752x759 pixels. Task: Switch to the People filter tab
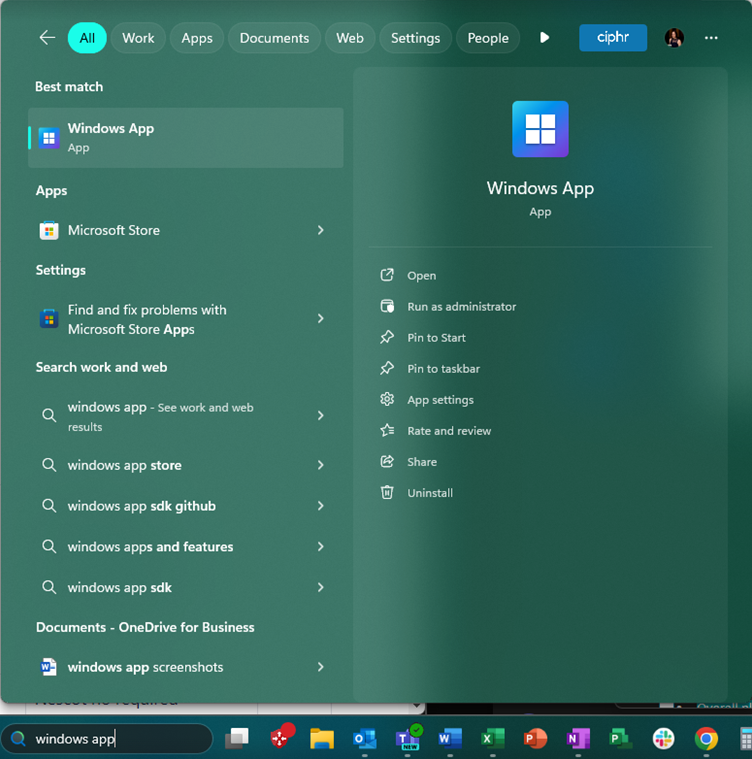(488, 38)
